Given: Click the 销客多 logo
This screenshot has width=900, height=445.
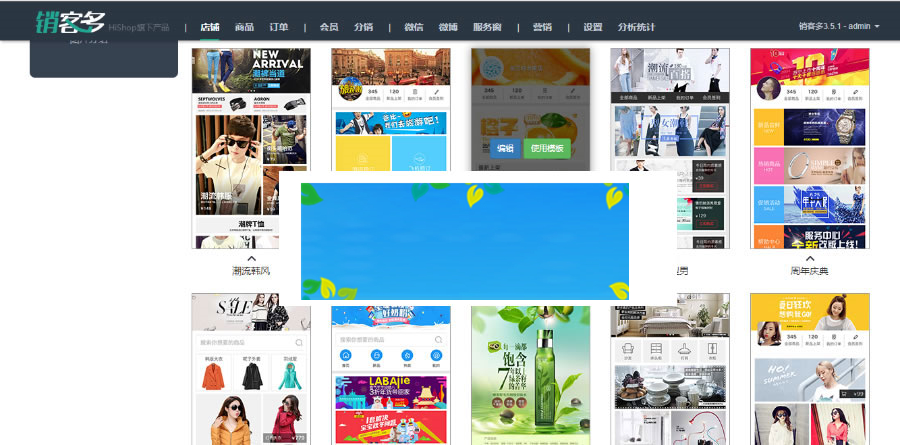Looking at the screenshot, I should coord(68,22).
